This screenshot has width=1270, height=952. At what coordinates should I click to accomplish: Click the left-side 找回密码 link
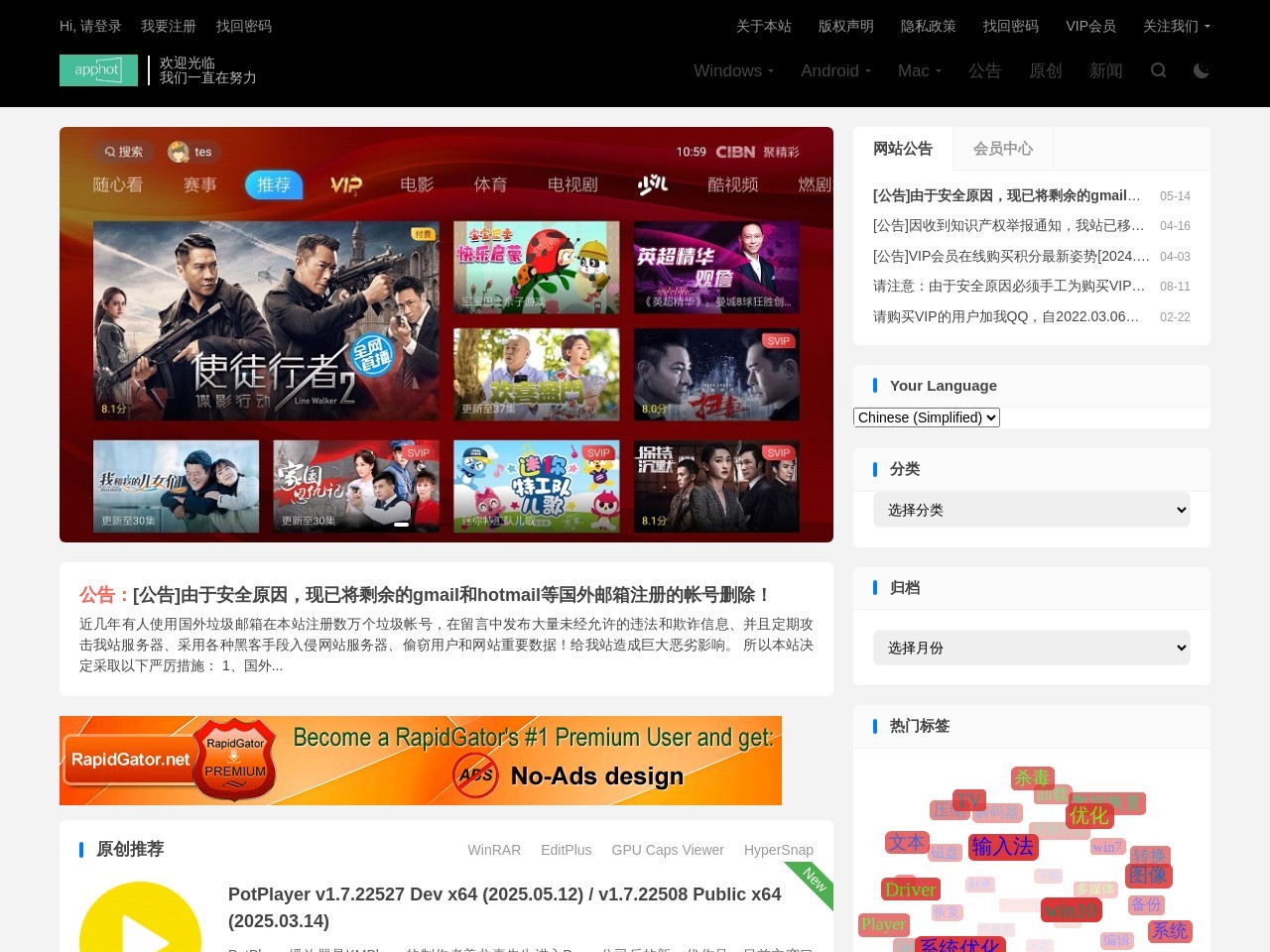coord(244,26)
